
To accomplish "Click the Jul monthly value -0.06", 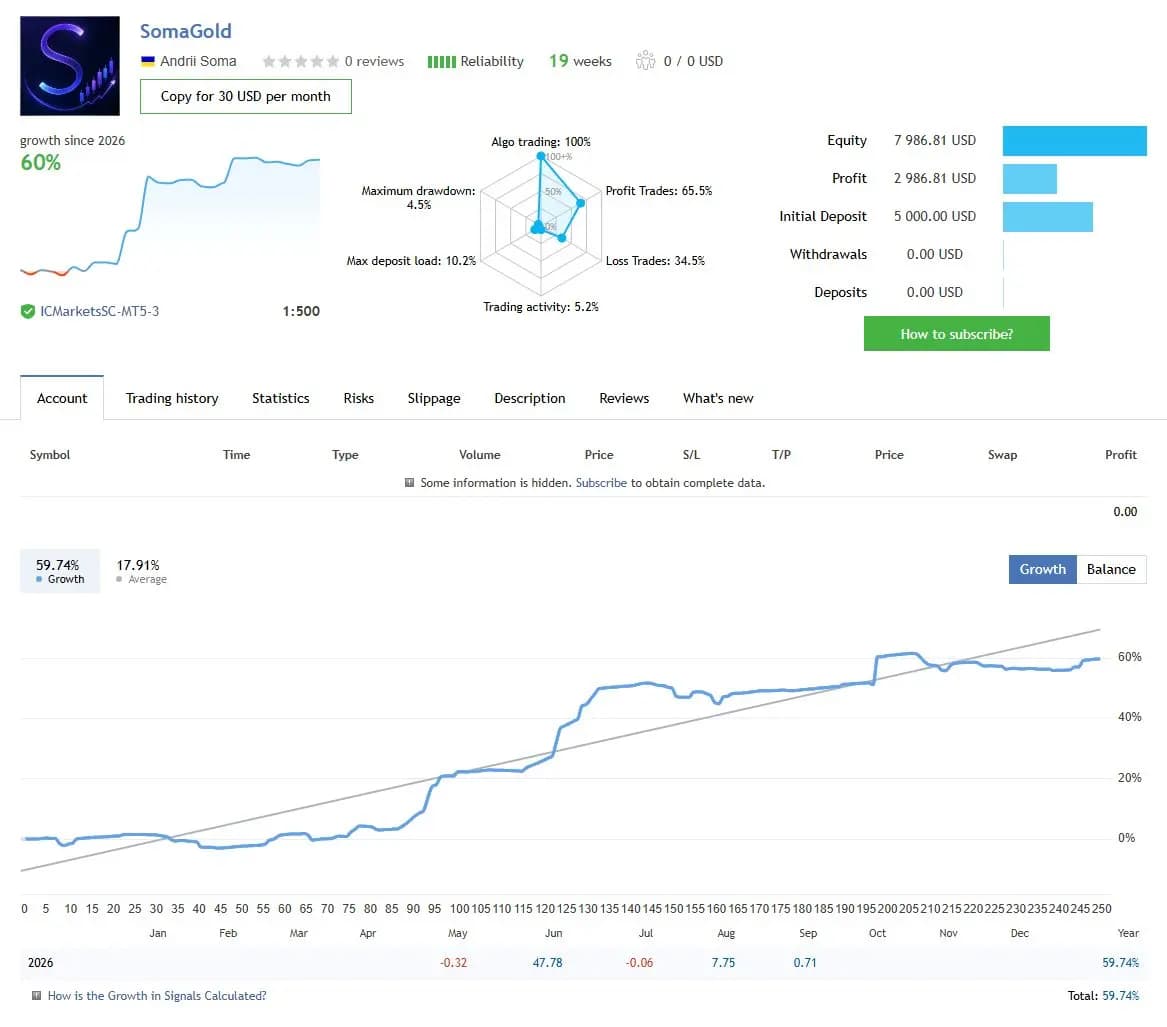I will click(639, 962).
